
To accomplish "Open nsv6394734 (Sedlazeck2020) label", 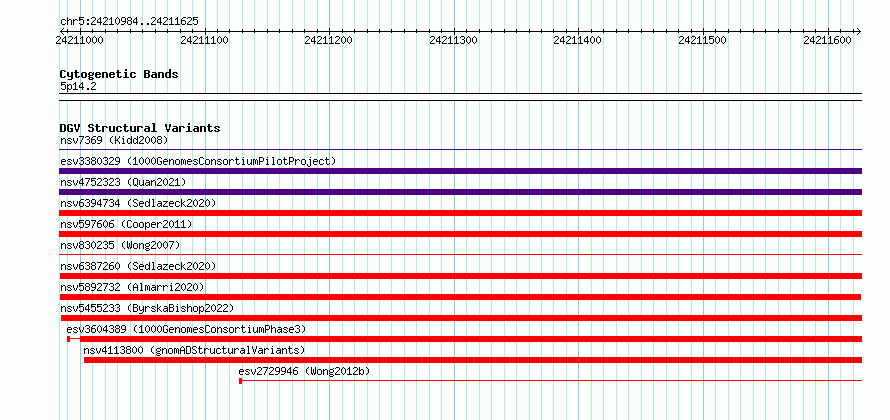I will [138, 203].
